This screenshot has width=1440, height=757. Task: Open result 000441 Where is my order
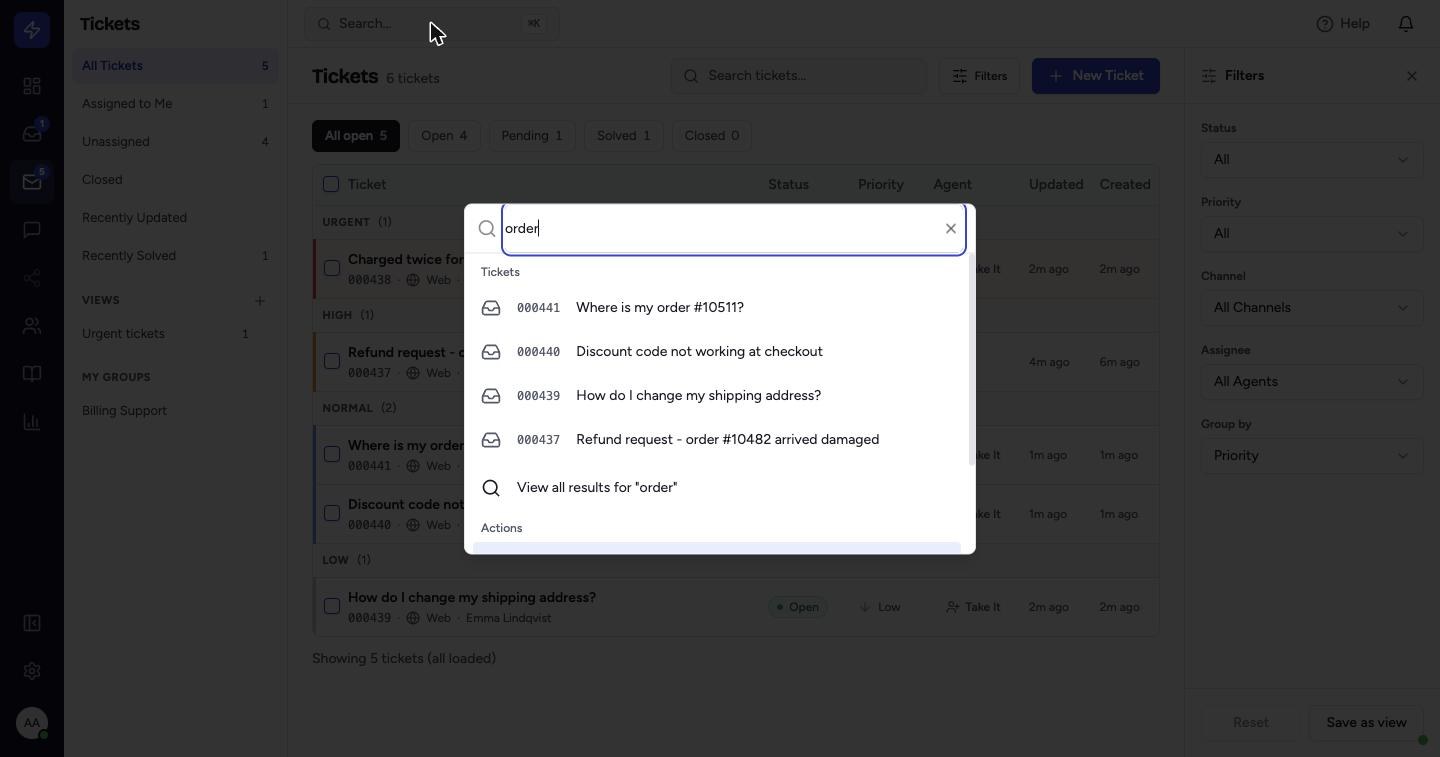(x=717, y=308)
